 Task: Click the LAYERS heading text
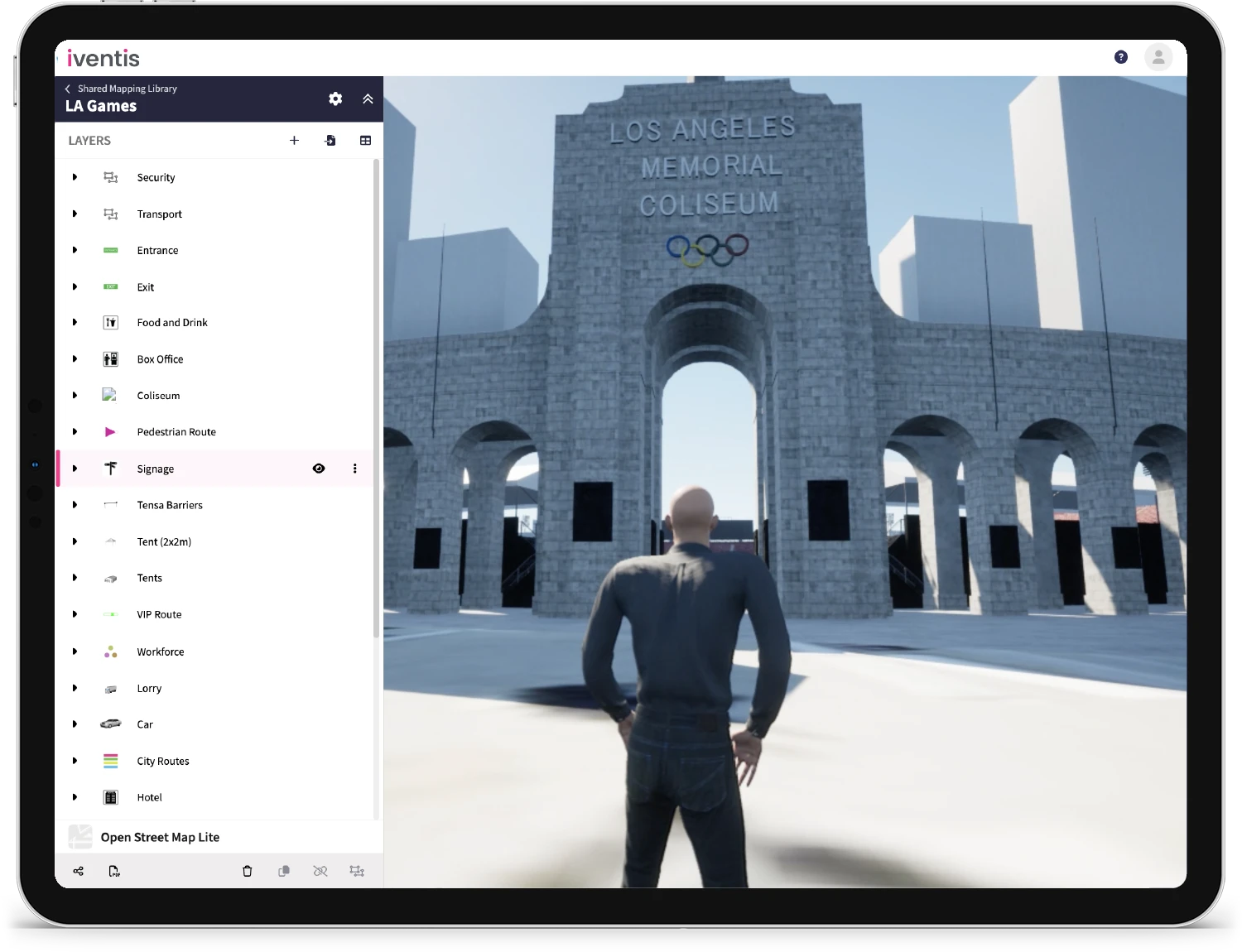click(89, 141)
